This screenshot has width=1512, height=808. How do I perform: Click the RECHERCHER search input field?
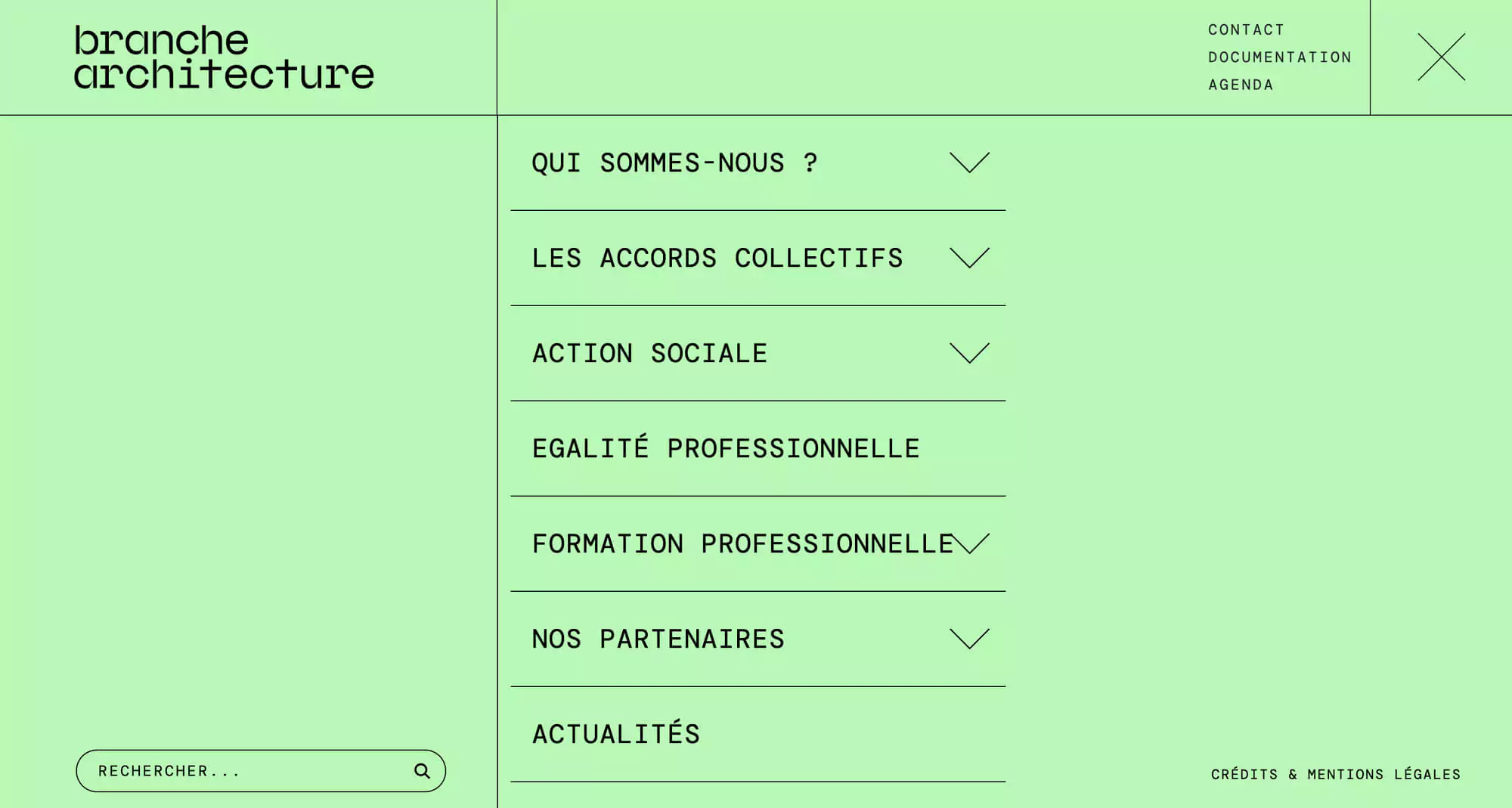(x=227, y=770)
